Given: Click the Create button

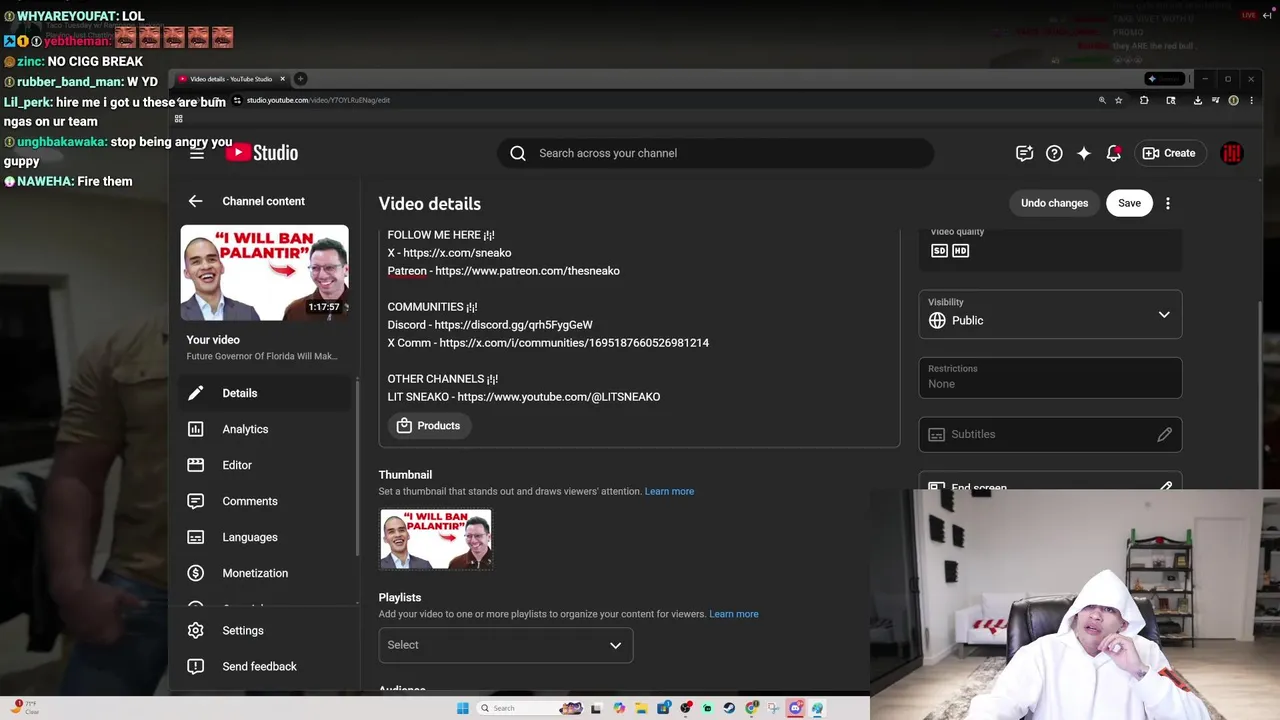Looking at the screenshot, I should 1169,153.
